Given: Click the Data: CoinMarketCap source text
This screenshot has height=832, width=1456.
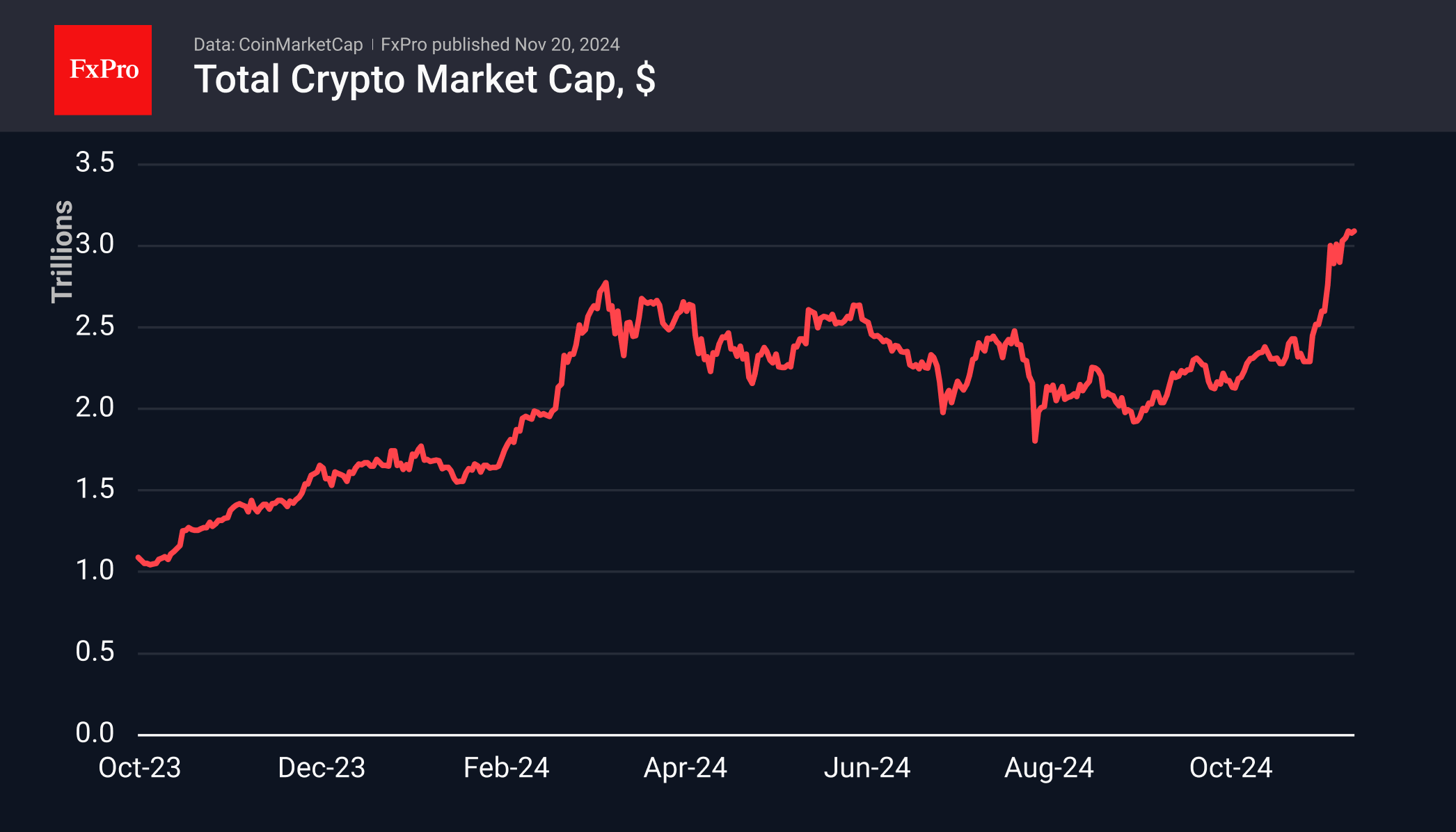Looking at the screenshot, I should (x=278, y=45).
